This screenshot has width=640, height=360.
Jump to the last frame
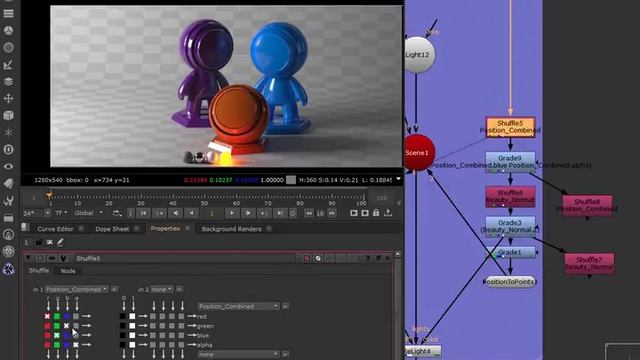[x=280, y=213]
